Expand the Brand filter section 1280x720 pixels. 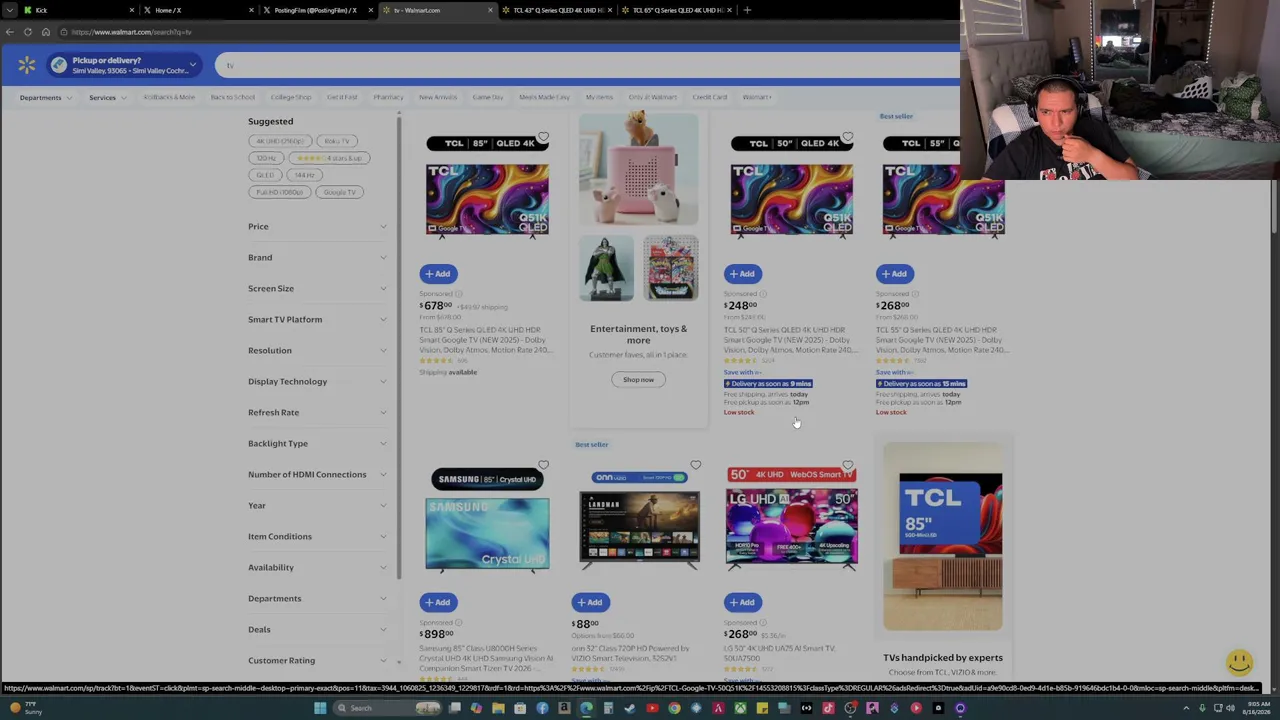[317, 257]
